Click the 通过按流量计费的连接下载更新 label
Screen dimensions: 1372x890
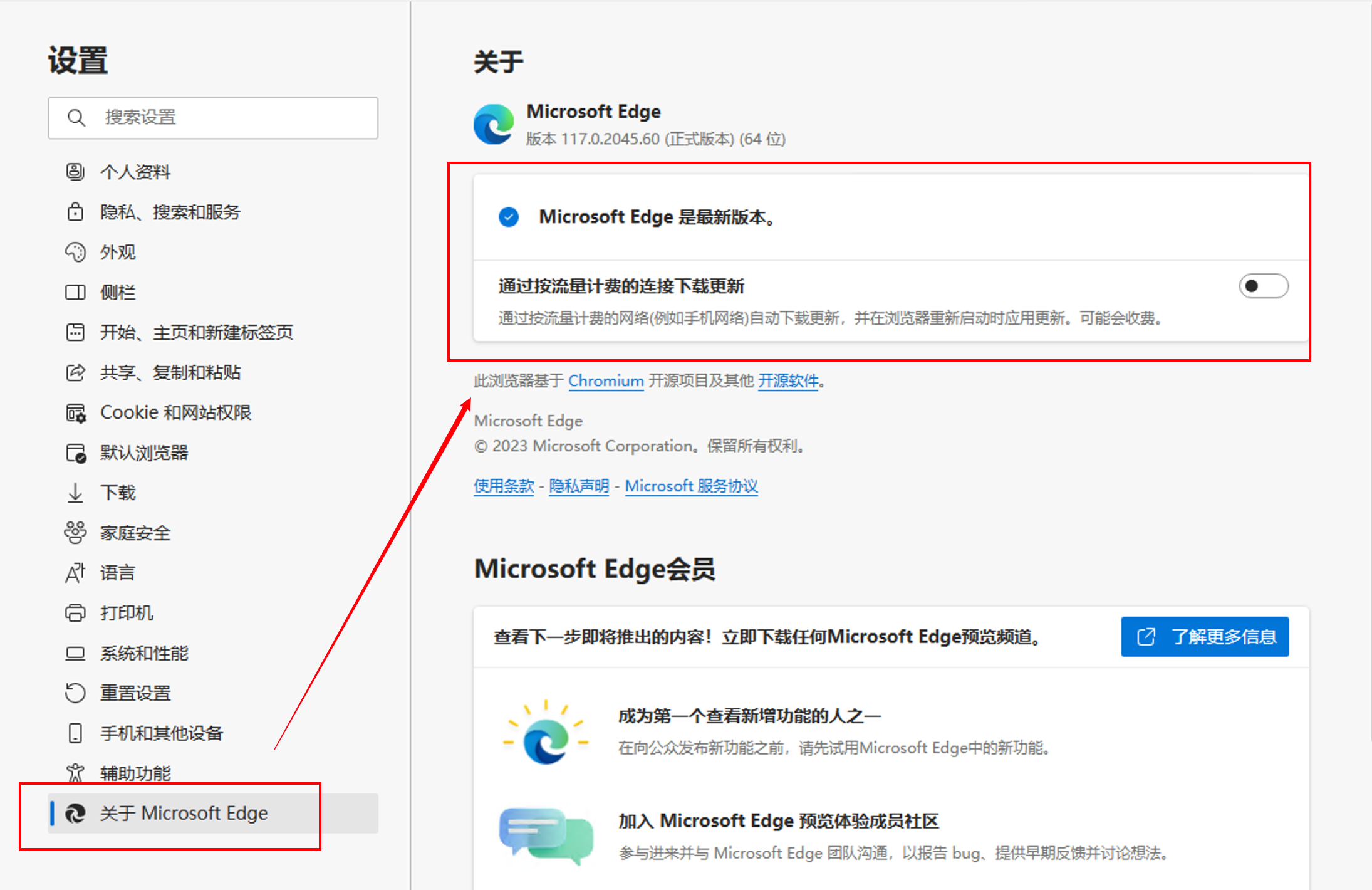click(621, 286)
